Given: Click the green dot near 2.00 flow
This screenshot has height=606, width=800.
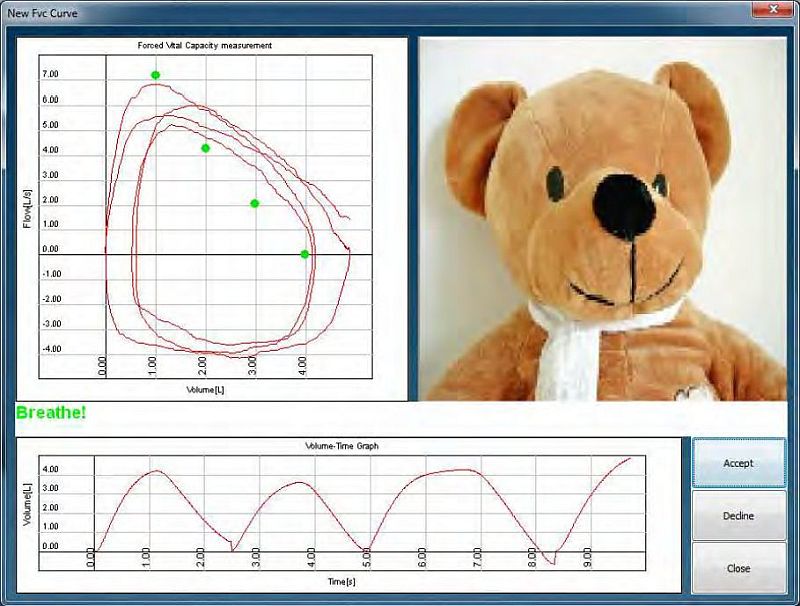Looking at the screenshot, I should 254,203.
